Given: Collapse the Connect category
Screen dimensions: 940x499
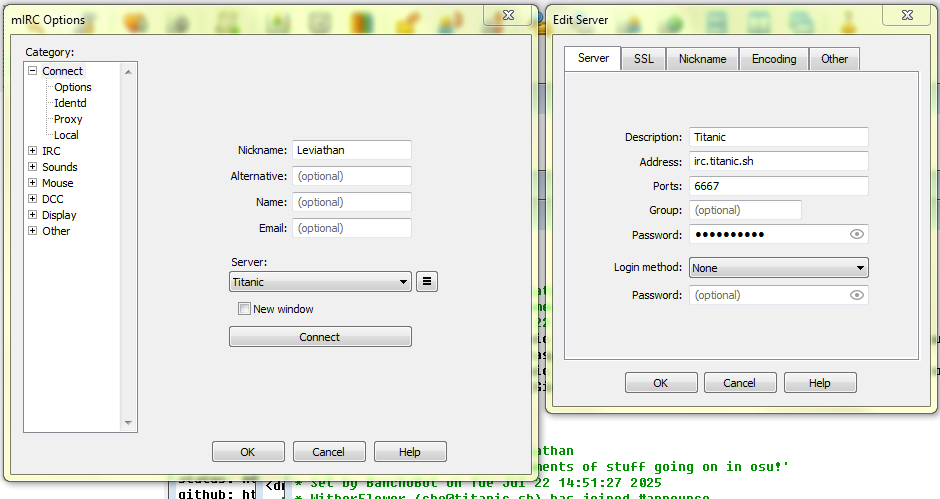Looking at the screenshot, I should pos(33,71).
